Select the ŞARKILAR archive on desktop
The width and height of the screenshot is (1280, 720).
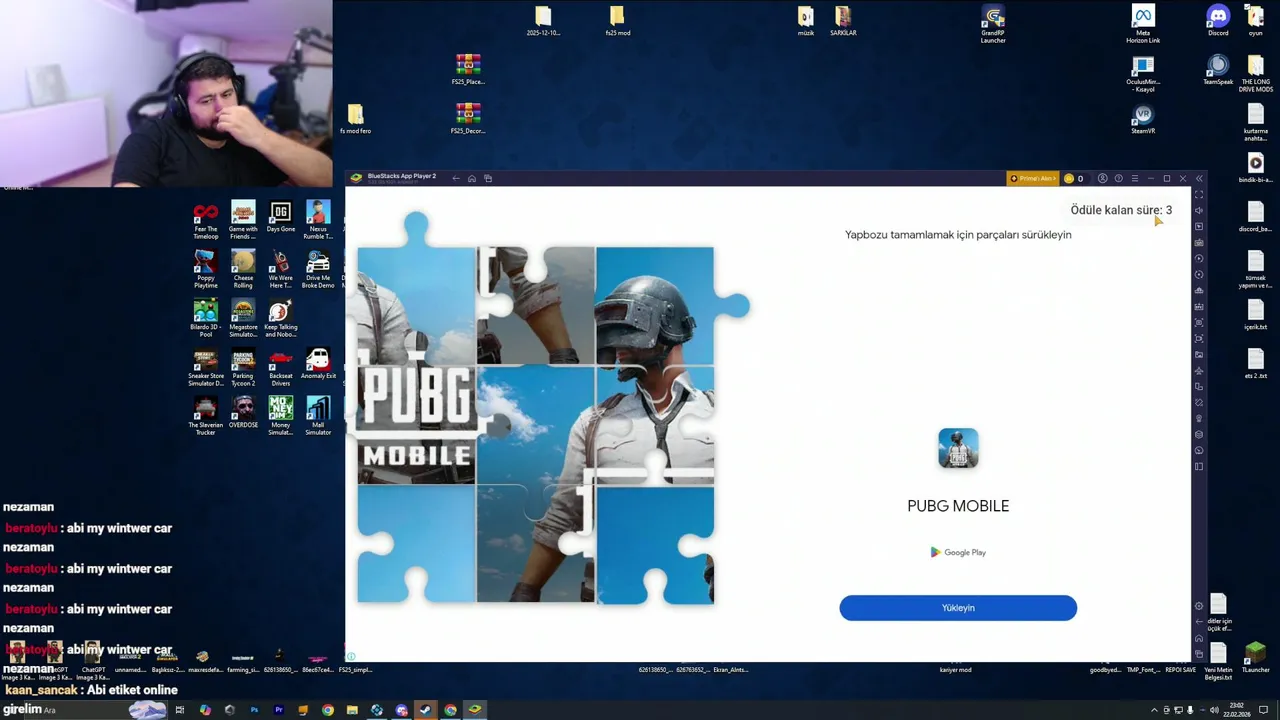(843, 21)
